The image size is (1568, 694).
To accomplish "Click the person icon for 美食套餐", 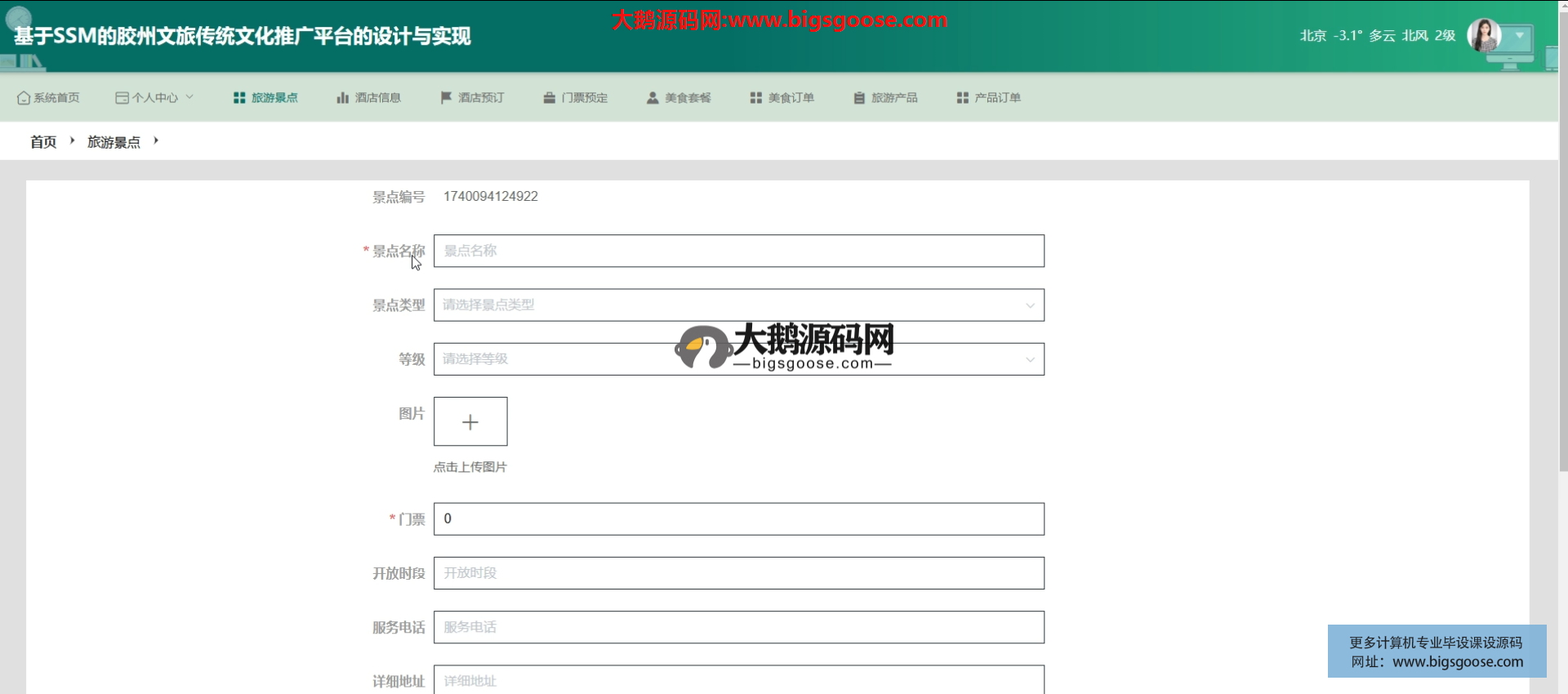I will coord(653,98).
